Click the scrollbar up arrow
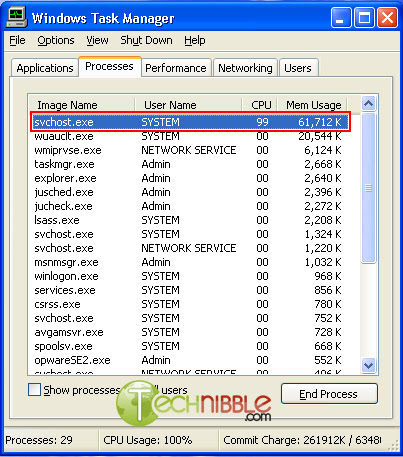Image resolution: width=403 pixels, height=457 pixels. point(368,104)
